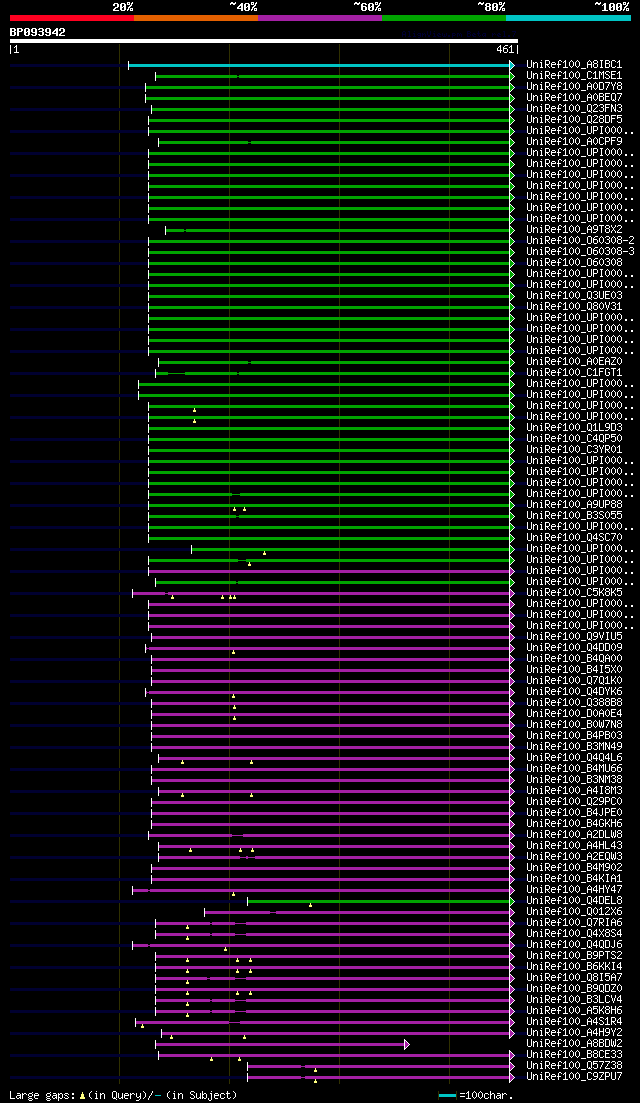Select the UniRef100_O60308-2 entry
This screenshot has height=1103, width=640.
click(580, 241)
